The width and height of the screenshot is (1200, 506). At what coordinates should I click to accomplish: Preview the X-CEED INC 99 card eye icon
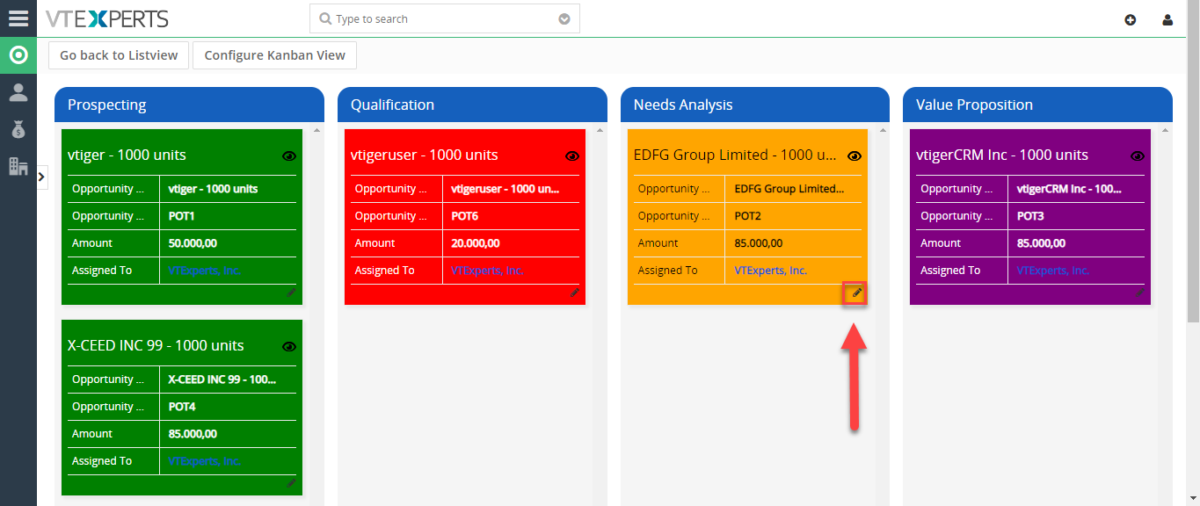pyautogui.click(x=289, y=347)
